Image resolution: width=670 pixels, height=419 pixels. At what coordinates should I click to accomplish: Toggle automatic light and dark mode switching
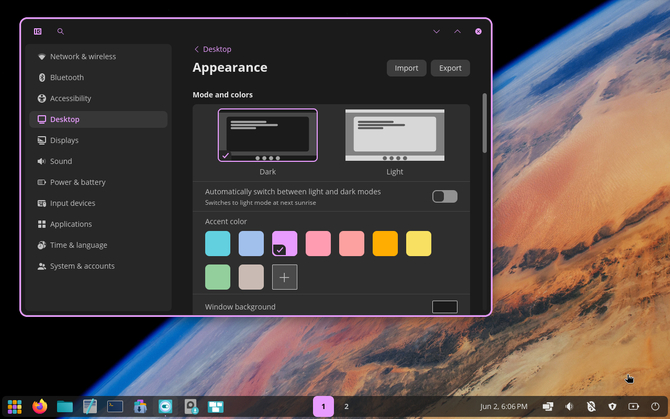pyautogui.click(x=444, y=196)
